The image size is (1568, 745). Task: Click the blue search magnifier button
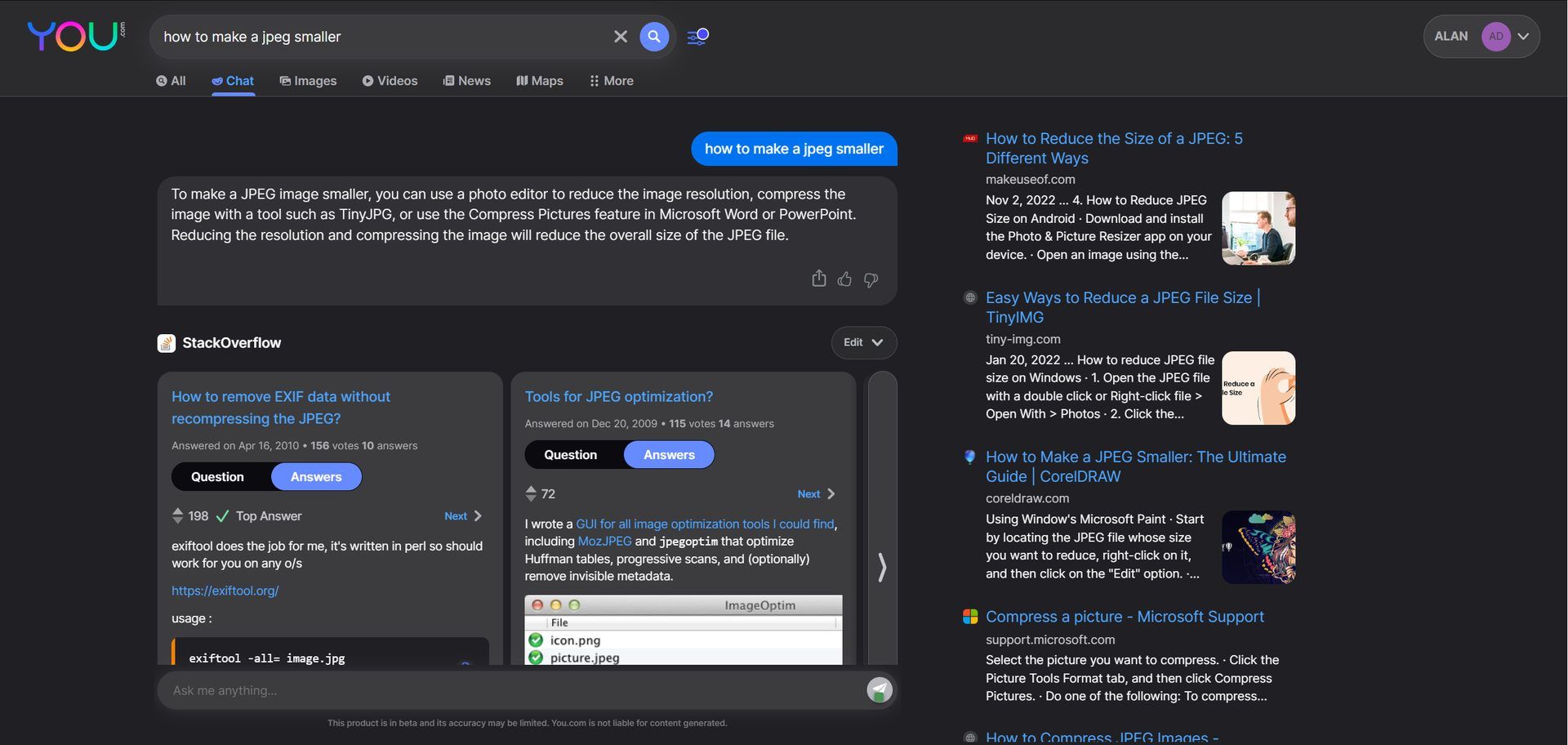653,37
